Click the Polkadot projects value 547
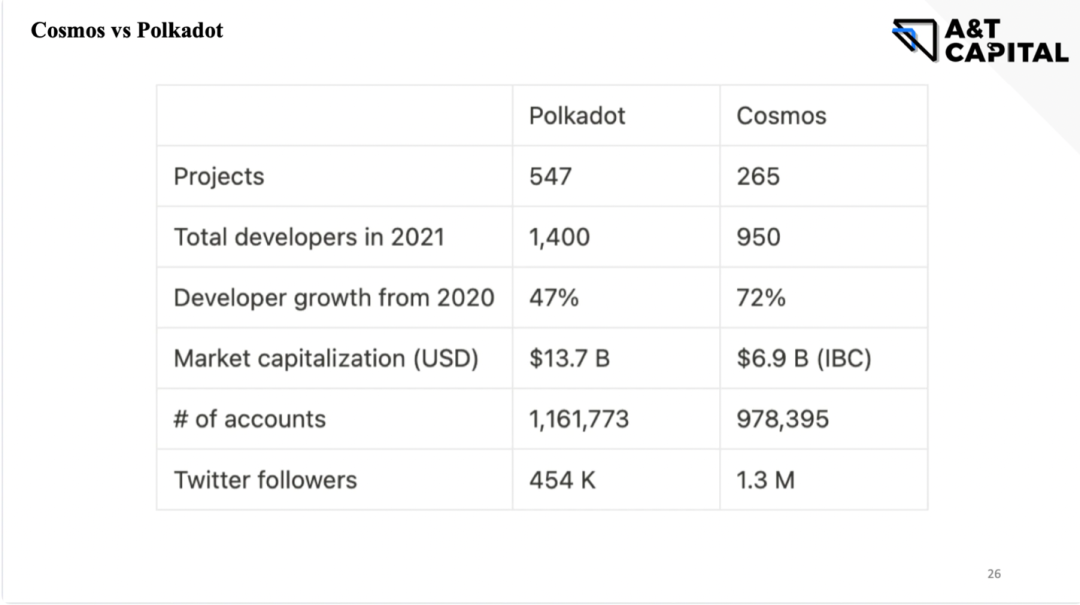The width and height of the screenshot is (1080, 605). 551,177
